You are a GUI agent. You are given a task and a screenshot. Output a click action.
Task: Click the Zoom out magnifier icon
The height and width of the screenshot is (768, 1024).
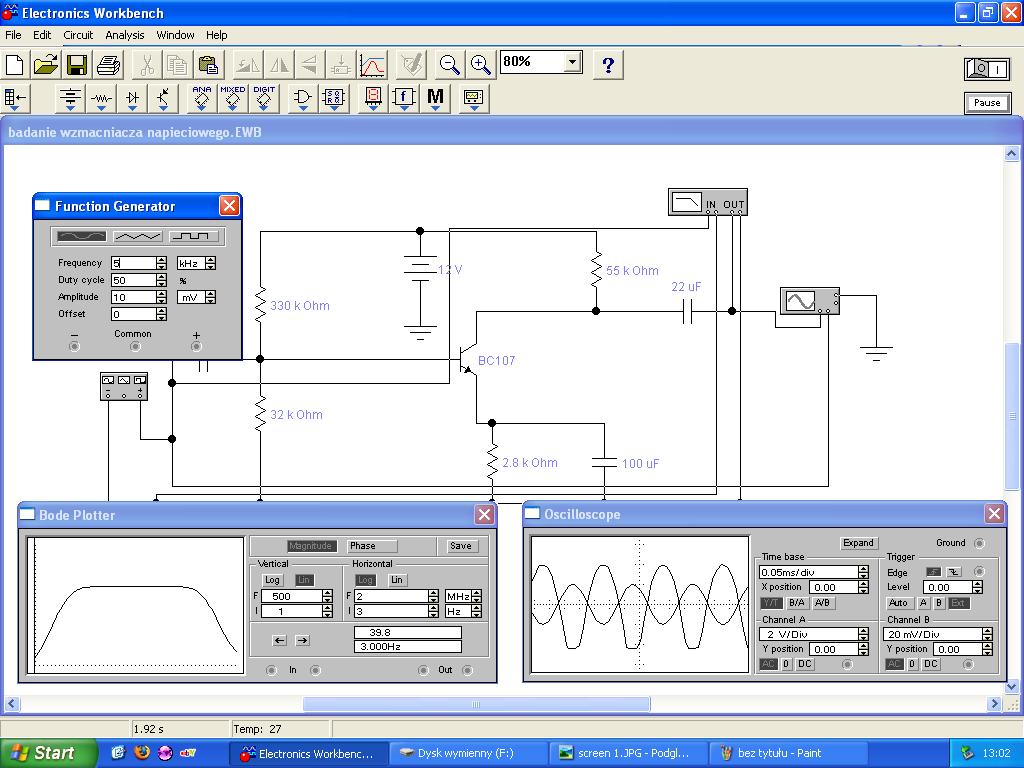pyautogui.click(x=449, y=65)
